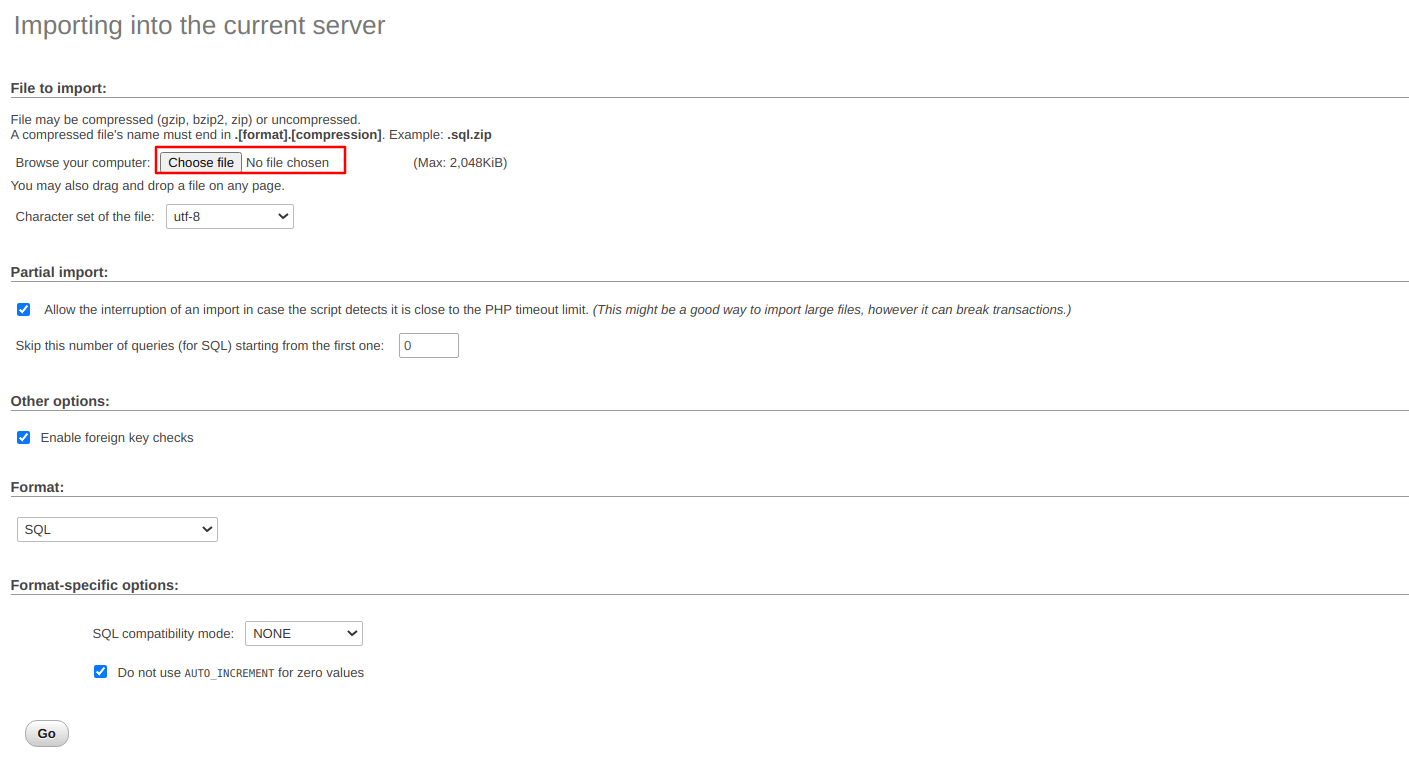The width and height of the screenshot is (1409, 782).
Task: Click the "Partial import:" section heading
Action: pyautogui.click(x=59, y=272)
